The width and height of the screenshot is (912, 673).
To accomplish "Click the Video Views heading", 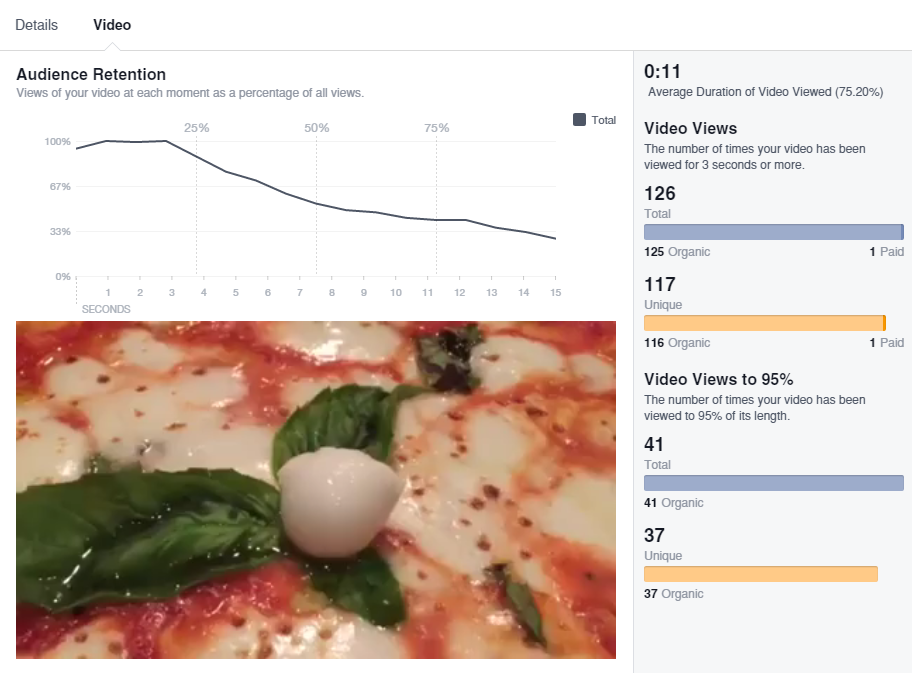I will pyautogui.click(x=691, y=129).
